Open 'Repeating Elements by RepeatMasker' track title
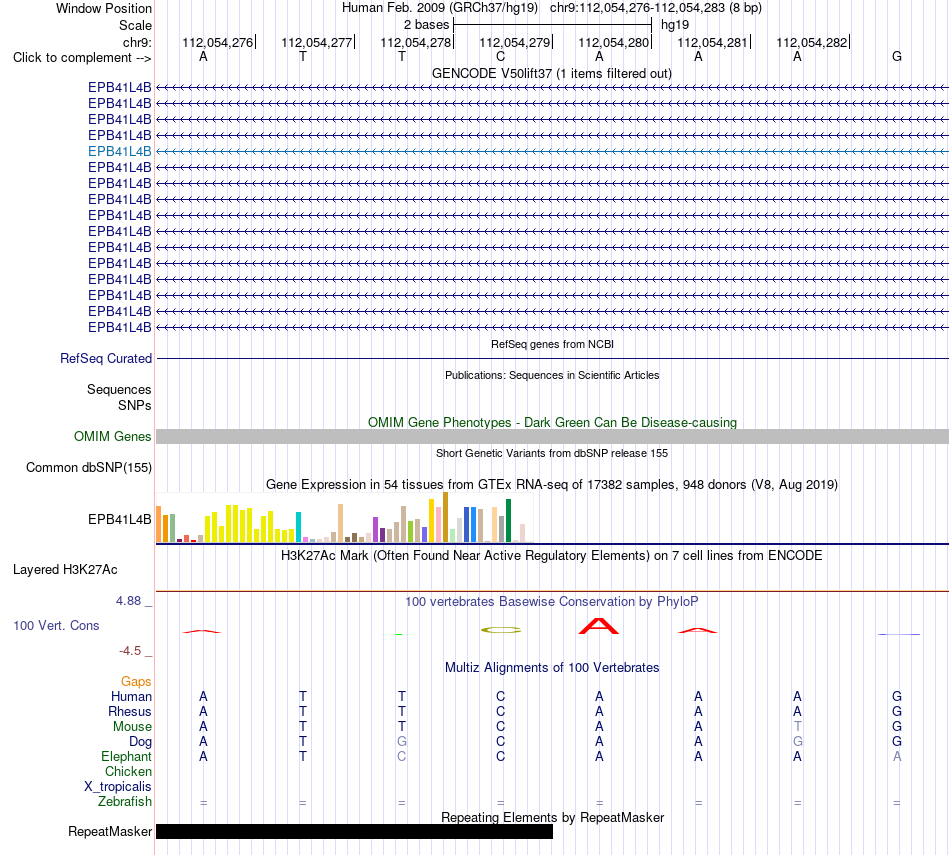This screenshot has width=950, height=855. pos(552,817)
